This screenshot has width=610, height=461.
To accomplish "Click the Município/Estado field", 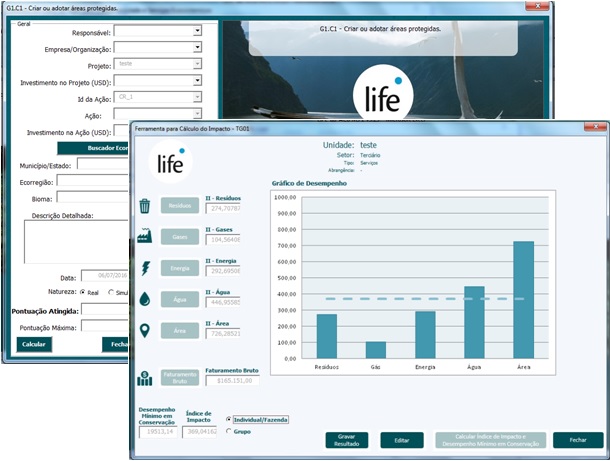I will click(x=103, y=164).
